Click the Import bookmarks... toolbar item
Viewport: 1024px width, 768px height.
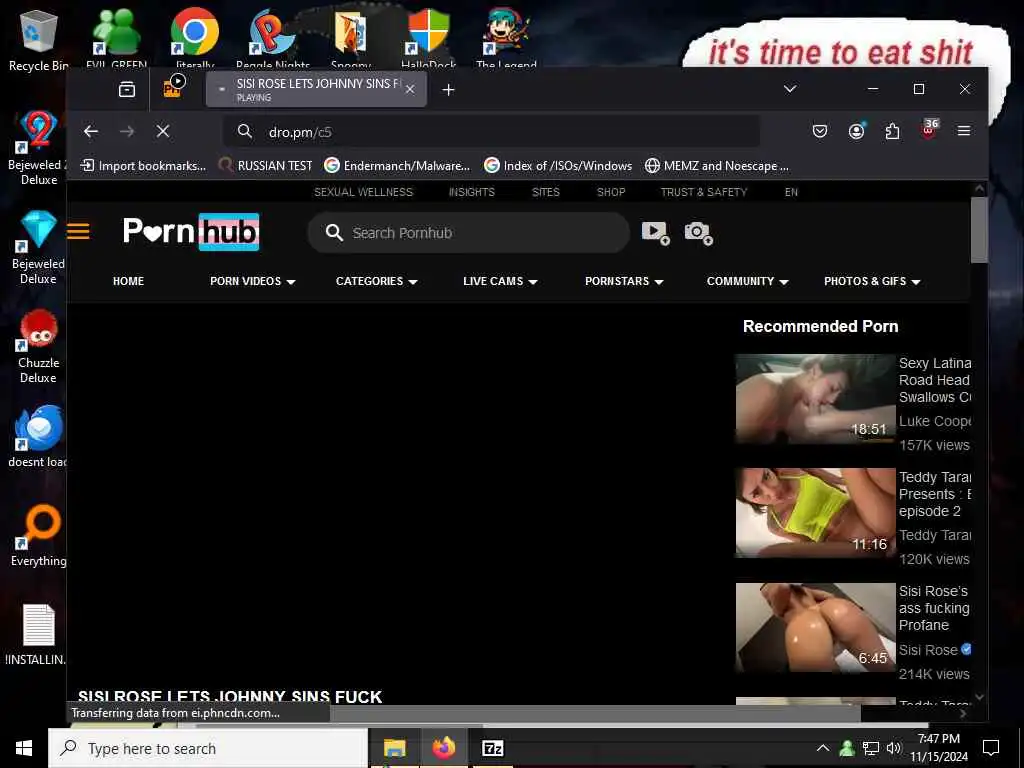pyautogui.click(x=143, y=166)
